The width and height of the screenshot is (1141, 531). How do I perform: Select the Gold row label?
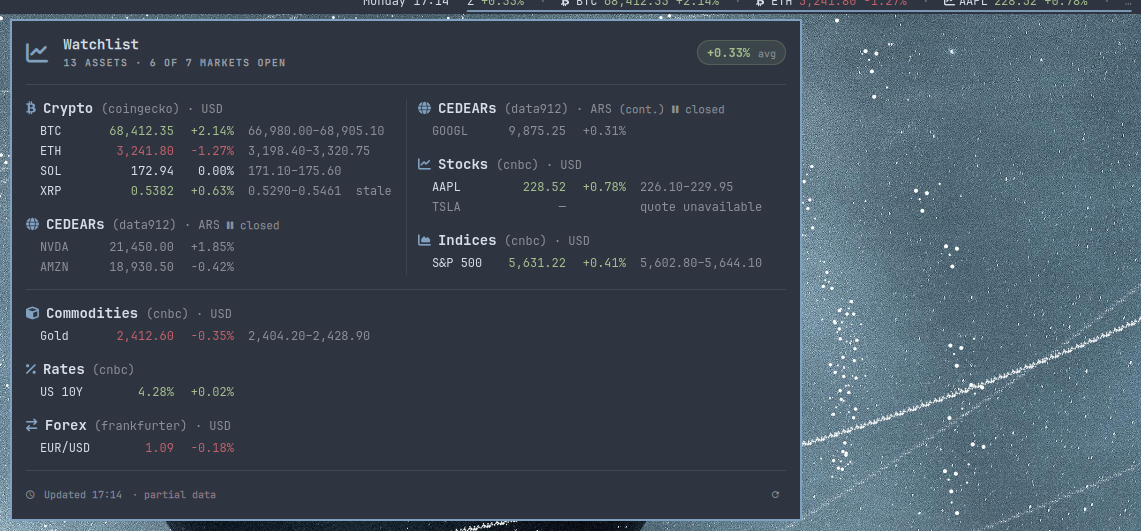click(x=55, y=336)
